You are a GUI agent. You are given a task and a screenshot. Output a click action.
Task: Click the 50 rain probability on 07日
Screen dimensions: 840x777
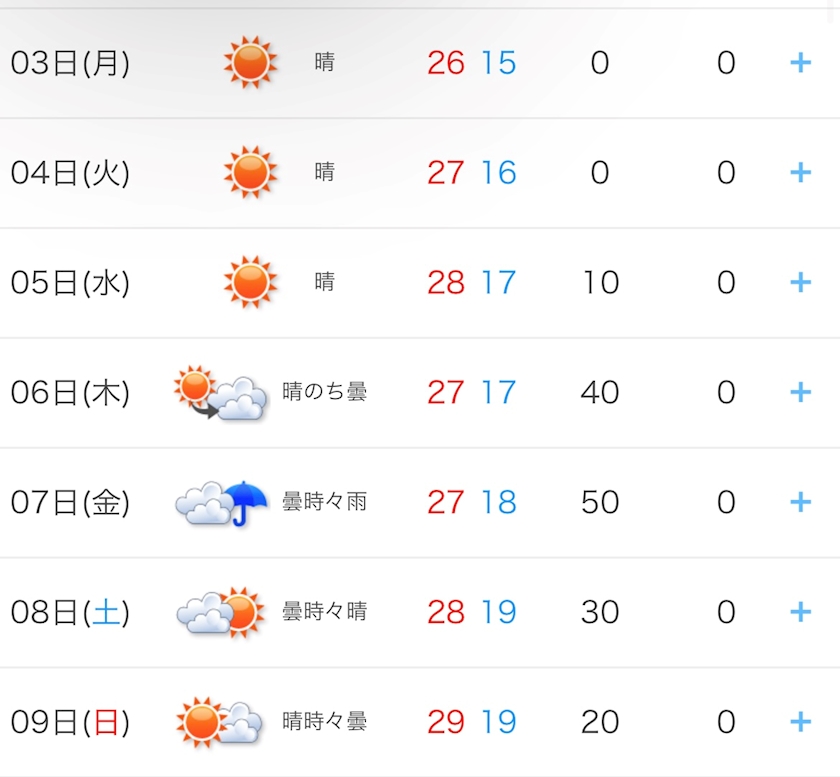coord(600,503)
